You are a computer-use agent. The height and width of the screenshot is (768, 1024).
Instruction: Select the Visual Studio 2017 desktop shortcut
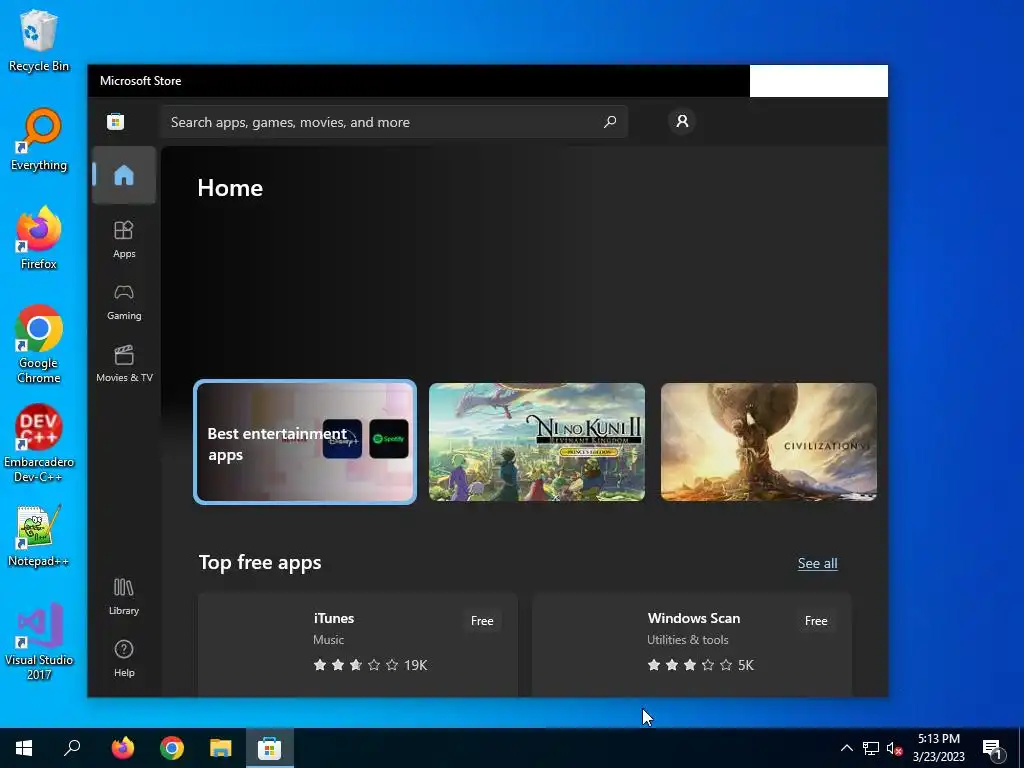tap(39, 641)
